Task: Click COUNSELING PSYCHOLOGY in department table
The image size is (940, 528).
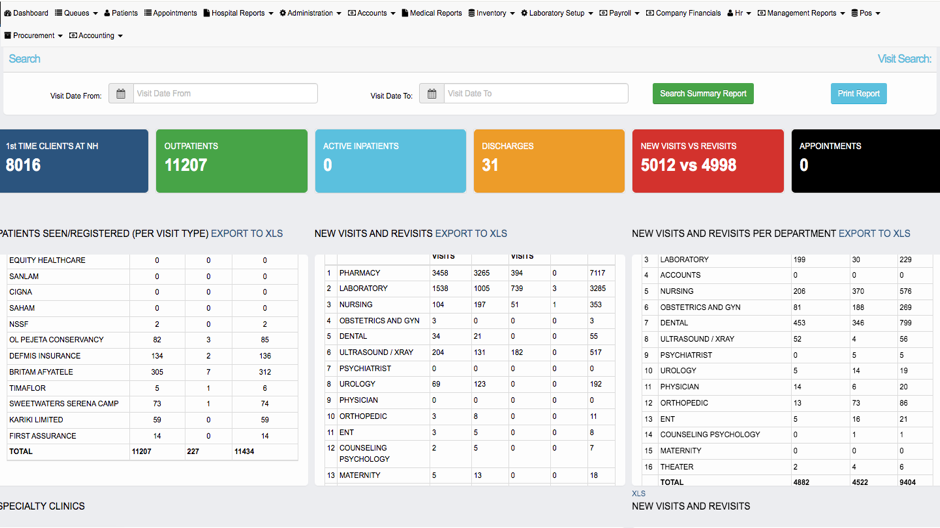Action: coord(710,435)
